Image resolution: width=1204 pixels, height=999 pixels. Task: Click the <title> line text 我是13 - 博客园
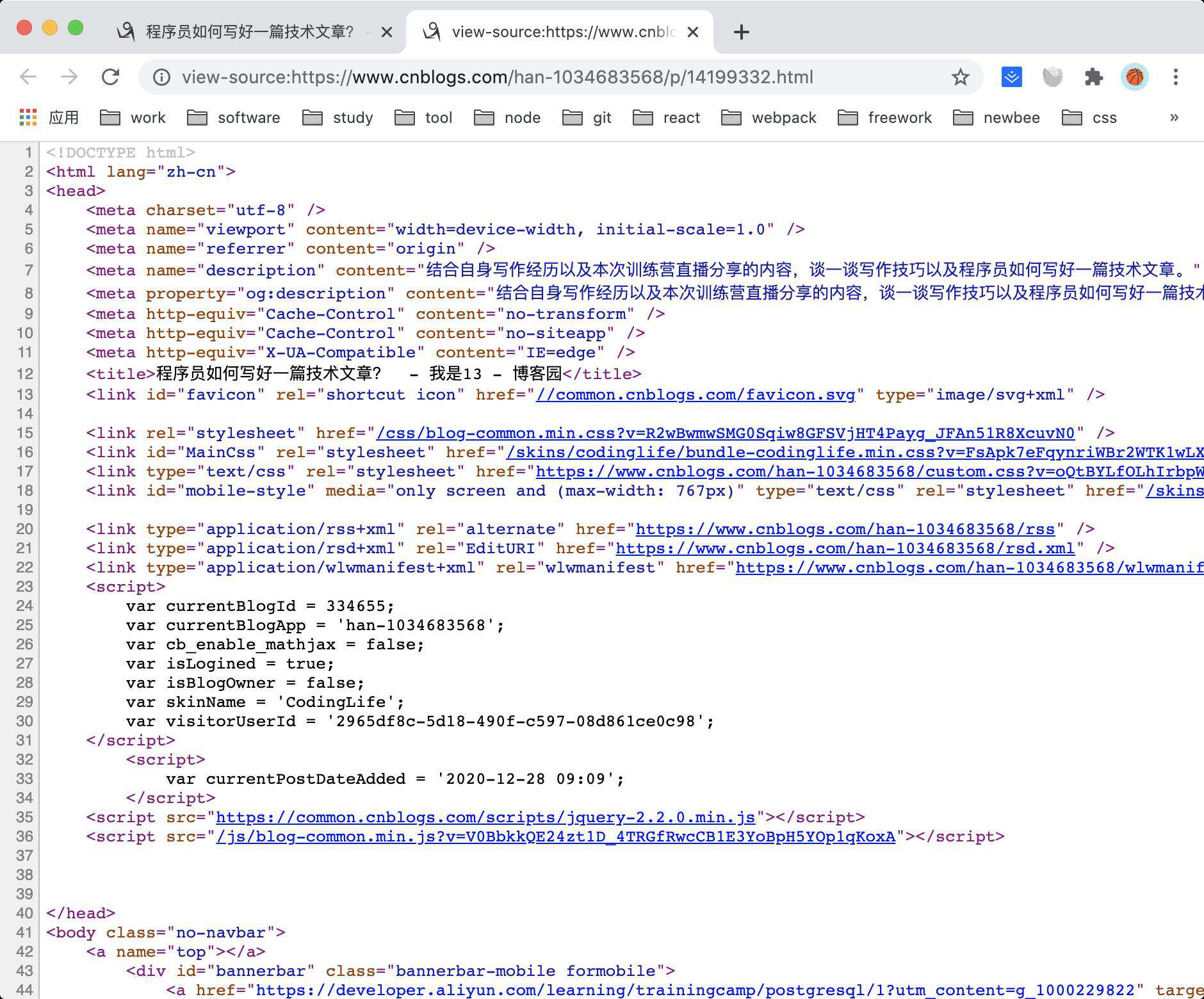point(495,373)
